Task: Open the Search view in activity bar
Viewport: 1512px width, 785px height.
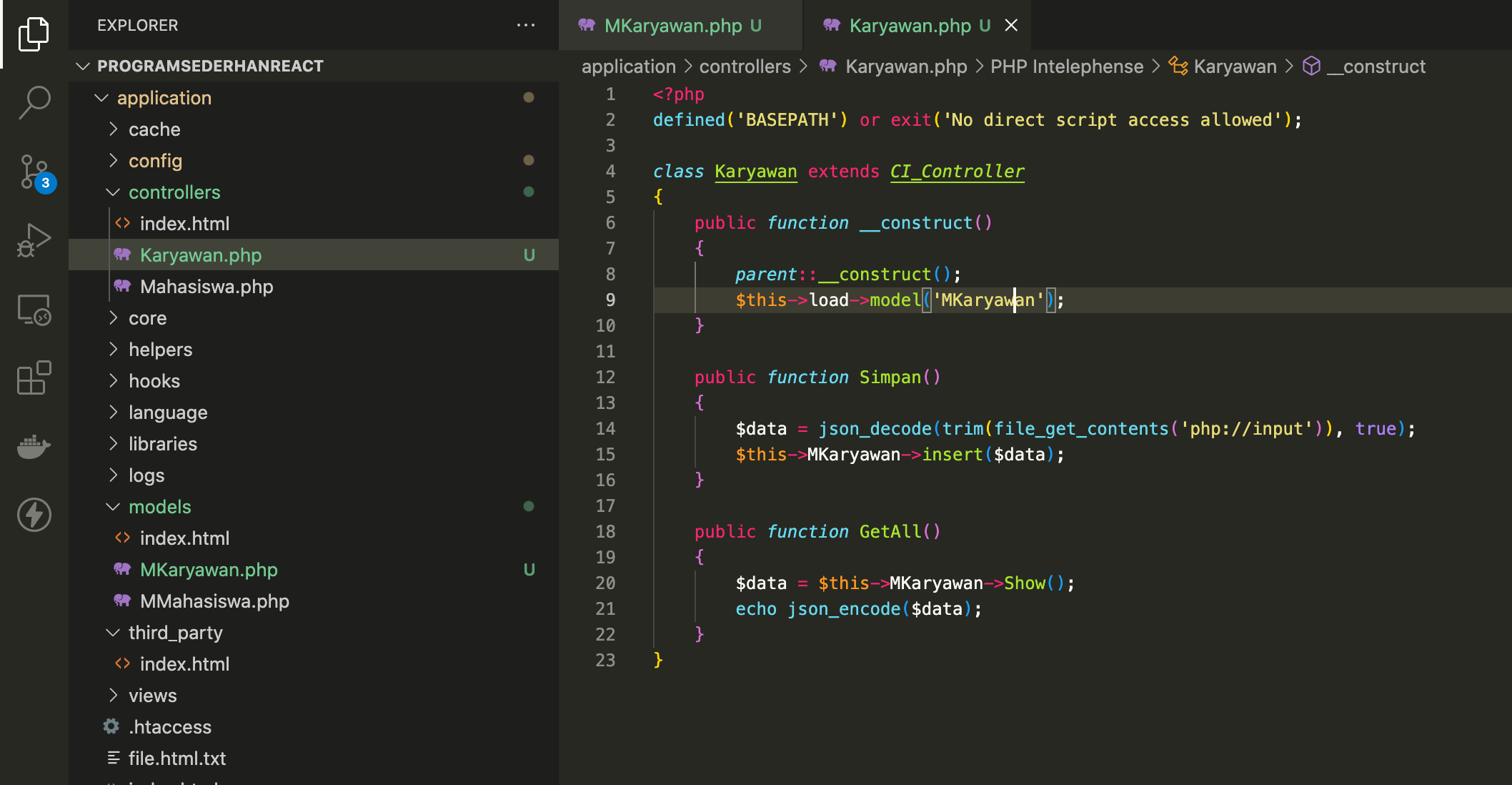Action: (x=34, y=102)
